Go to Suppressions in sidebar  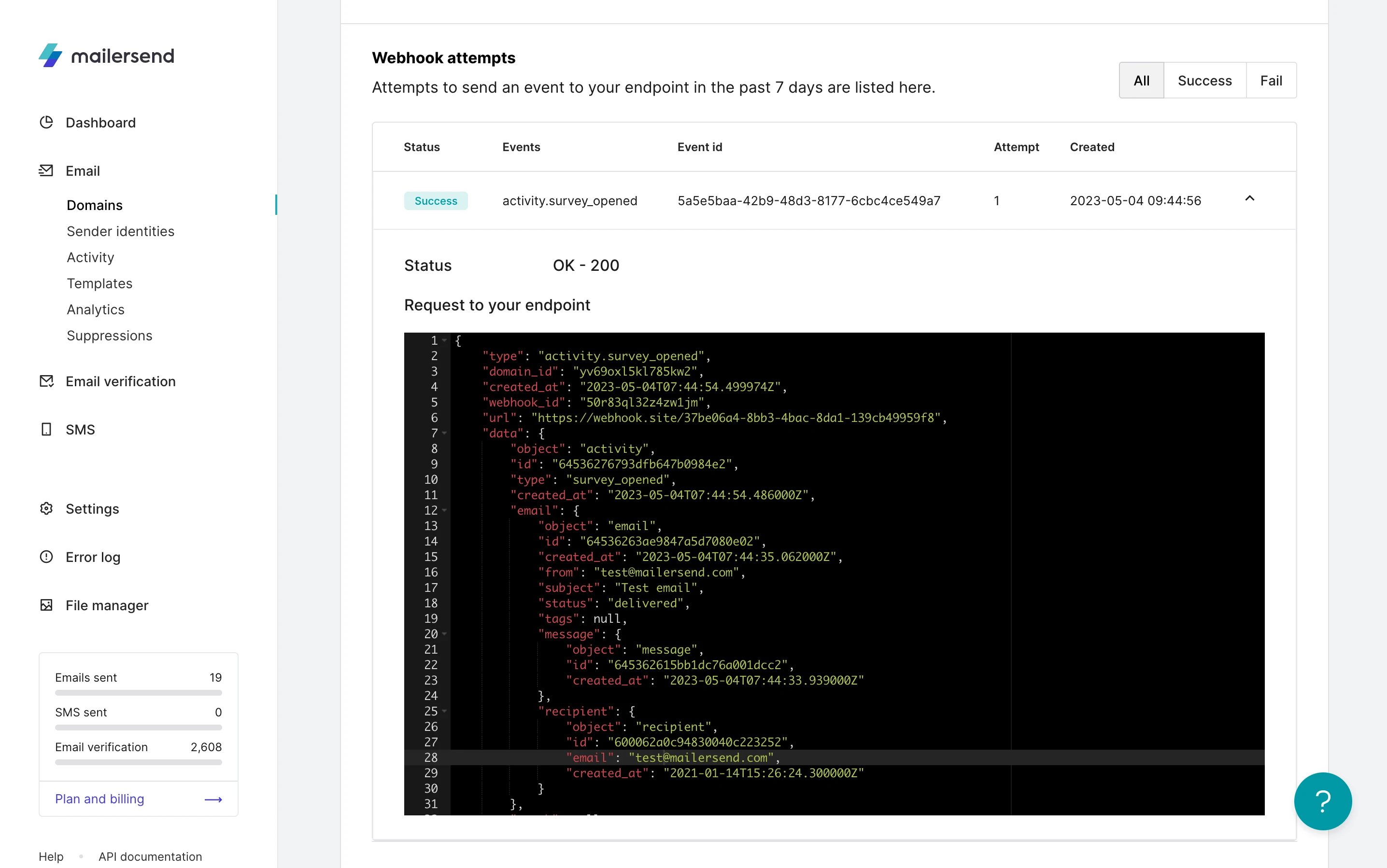[x=109, y=335]
